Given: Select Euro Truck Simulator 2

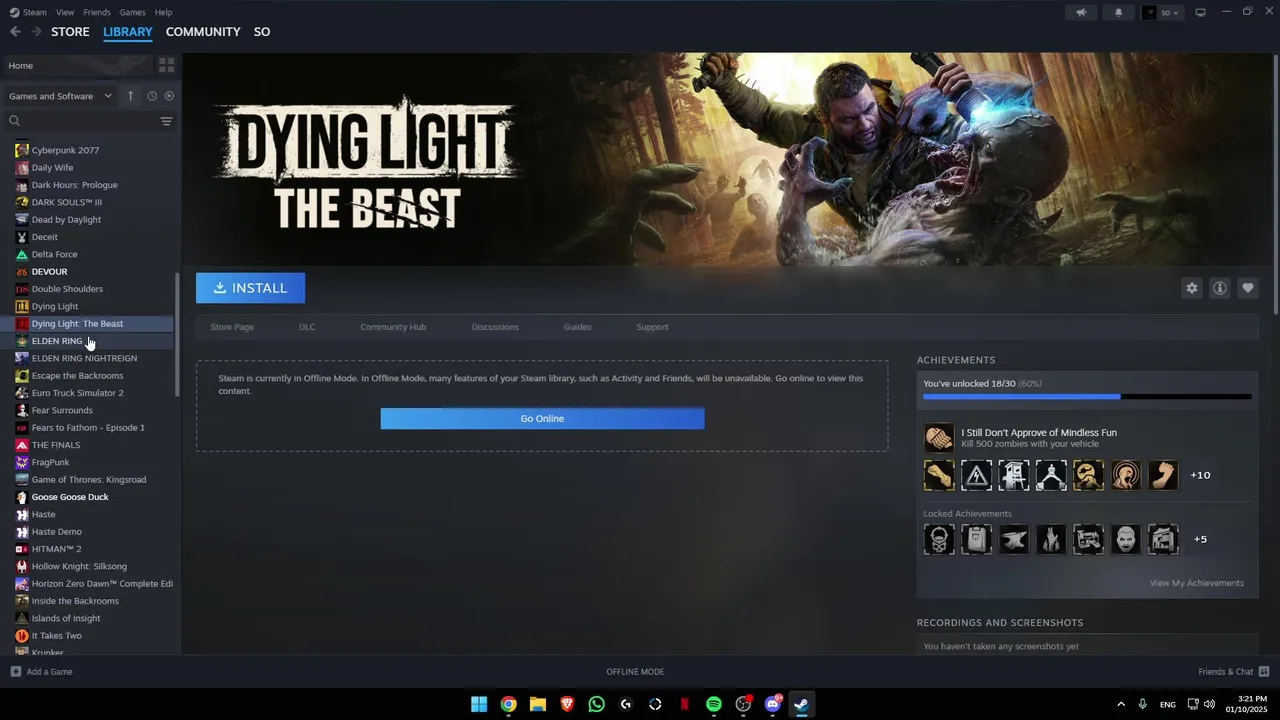Looking at the screenshot, I should [77, 393].
